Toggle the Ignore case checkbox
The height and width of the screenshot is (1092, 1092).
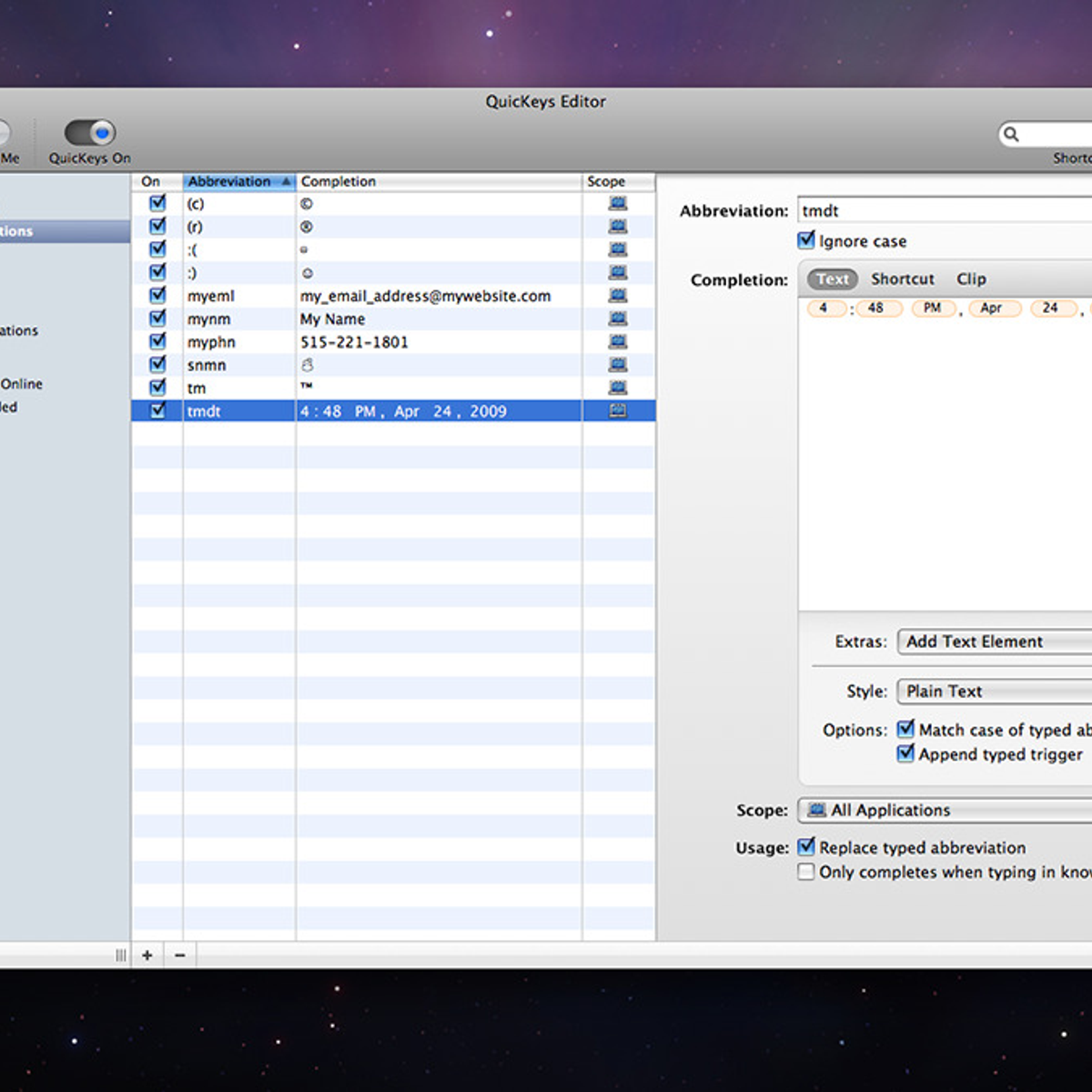pos(806,240)
